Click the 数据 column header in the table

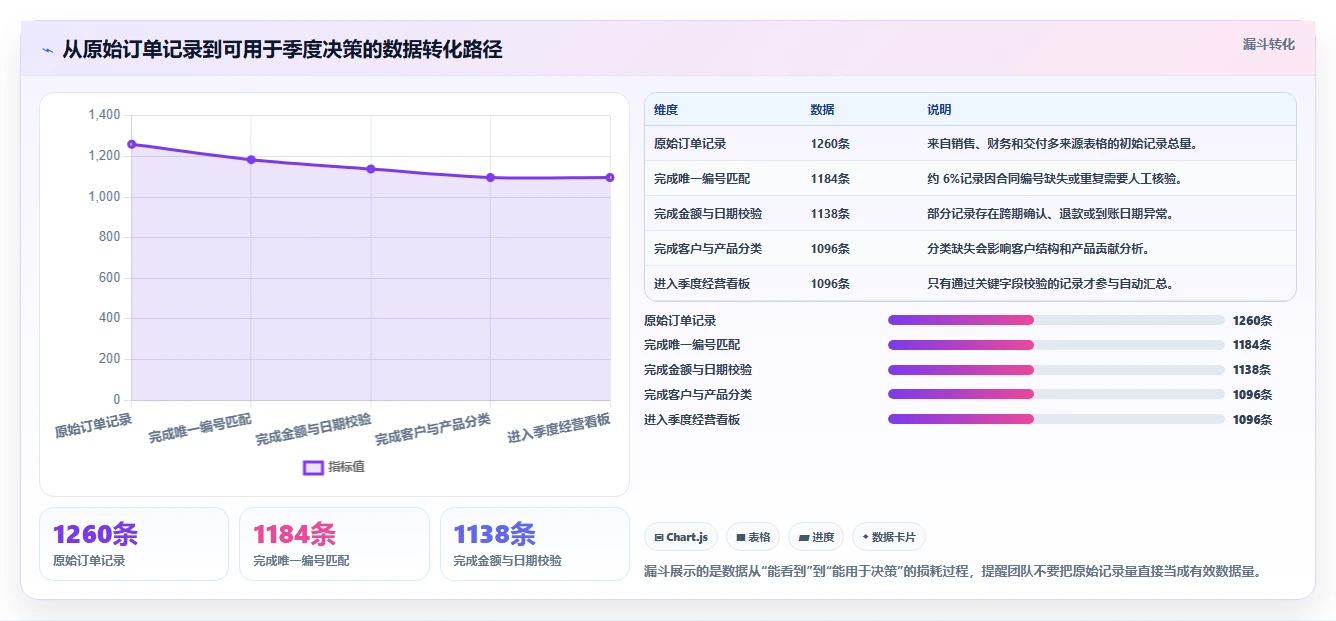click(x=822, y=110)
